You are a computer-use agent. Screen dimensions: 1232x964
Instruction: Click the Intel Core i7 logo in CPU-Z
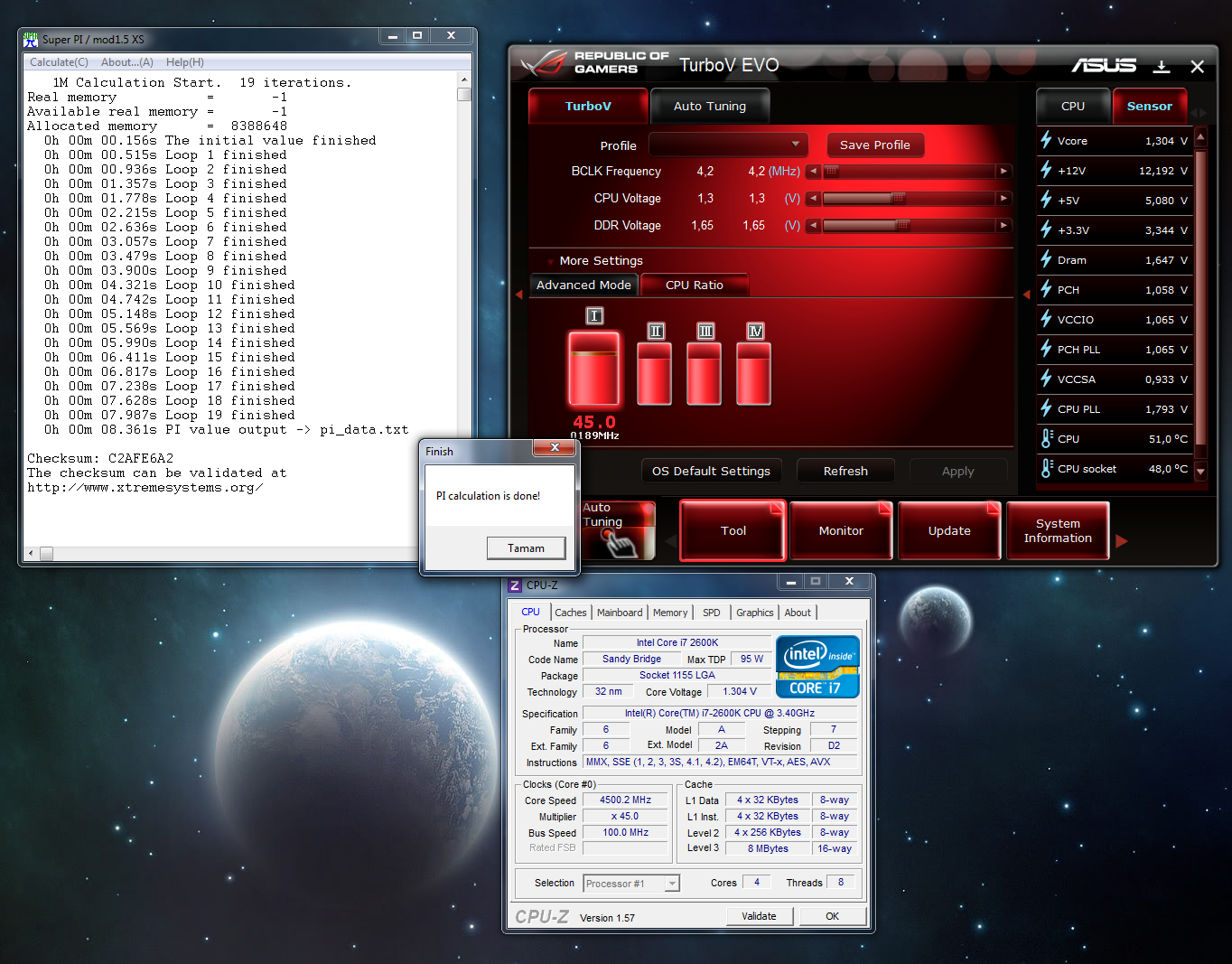[x=817, y=667]
